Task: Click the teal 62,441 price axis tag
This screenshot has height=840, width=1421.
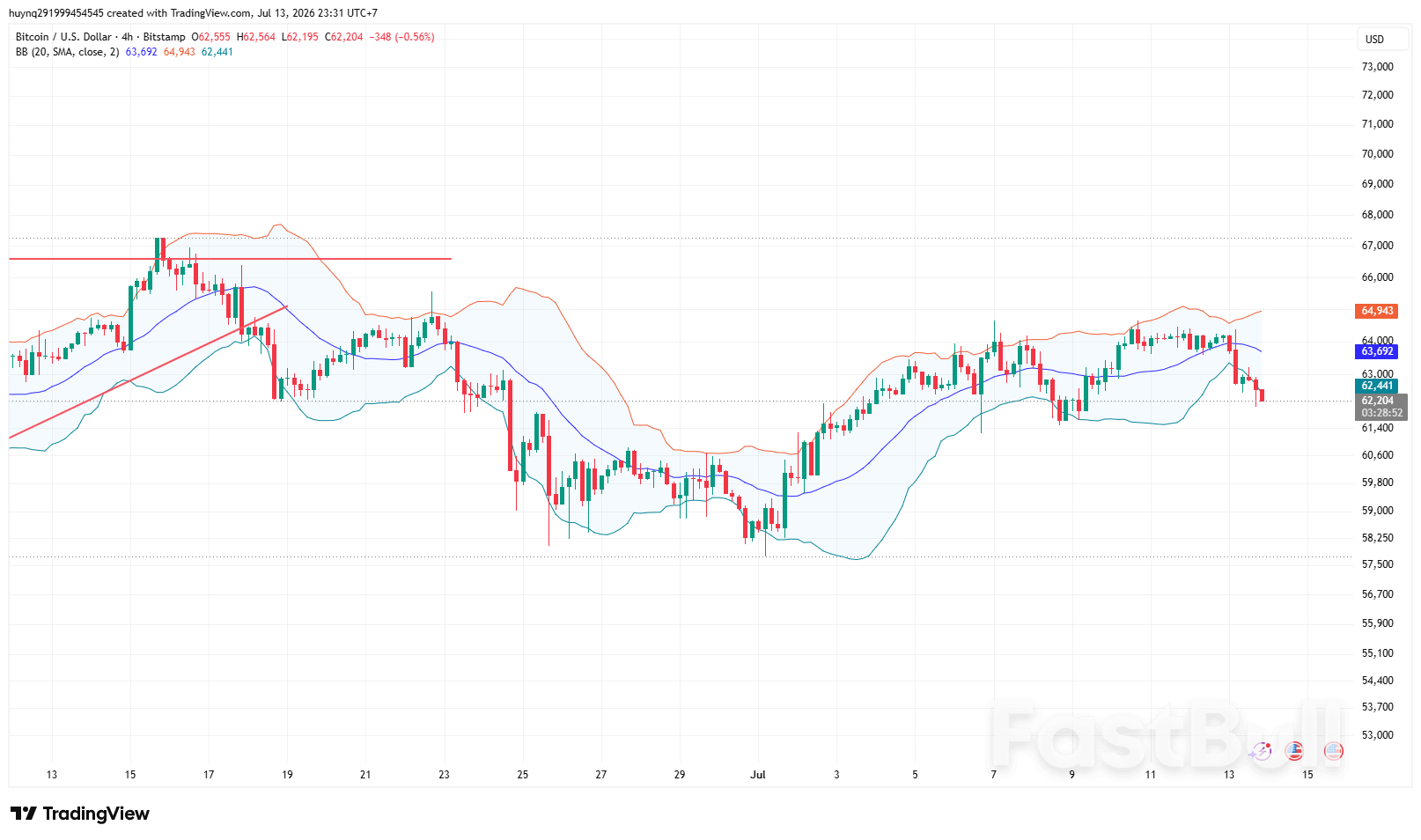Action: coord(1376,386)
